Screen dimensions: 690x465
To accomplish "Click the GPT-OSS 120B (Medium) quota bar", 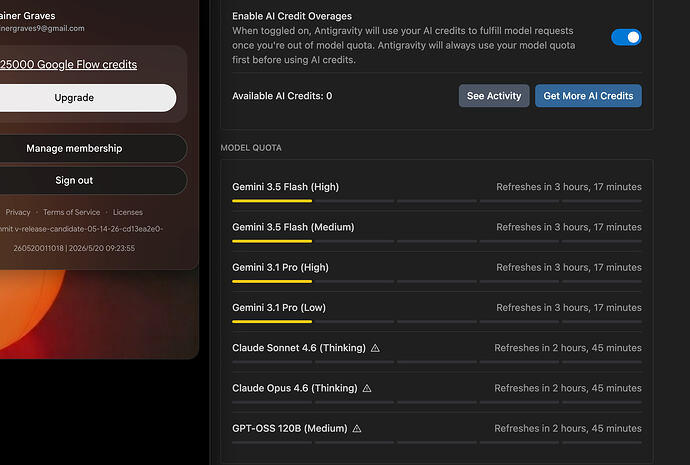I will click(437, 443).
